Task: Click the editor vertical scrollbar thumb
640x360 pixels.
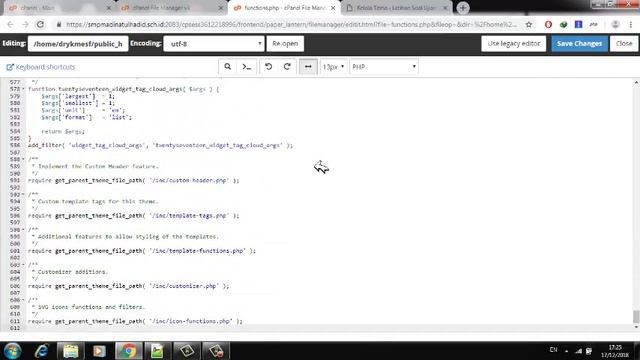Action: click(636, 316)
